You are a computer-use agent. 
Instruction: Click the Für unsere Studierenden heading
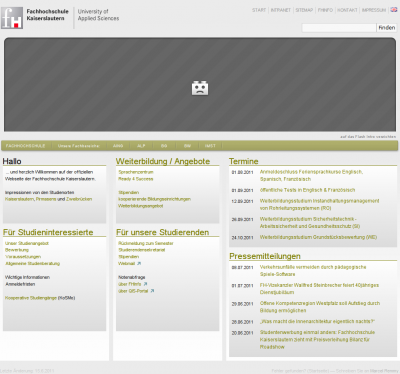pyautogui.click(x=163, y=232)
